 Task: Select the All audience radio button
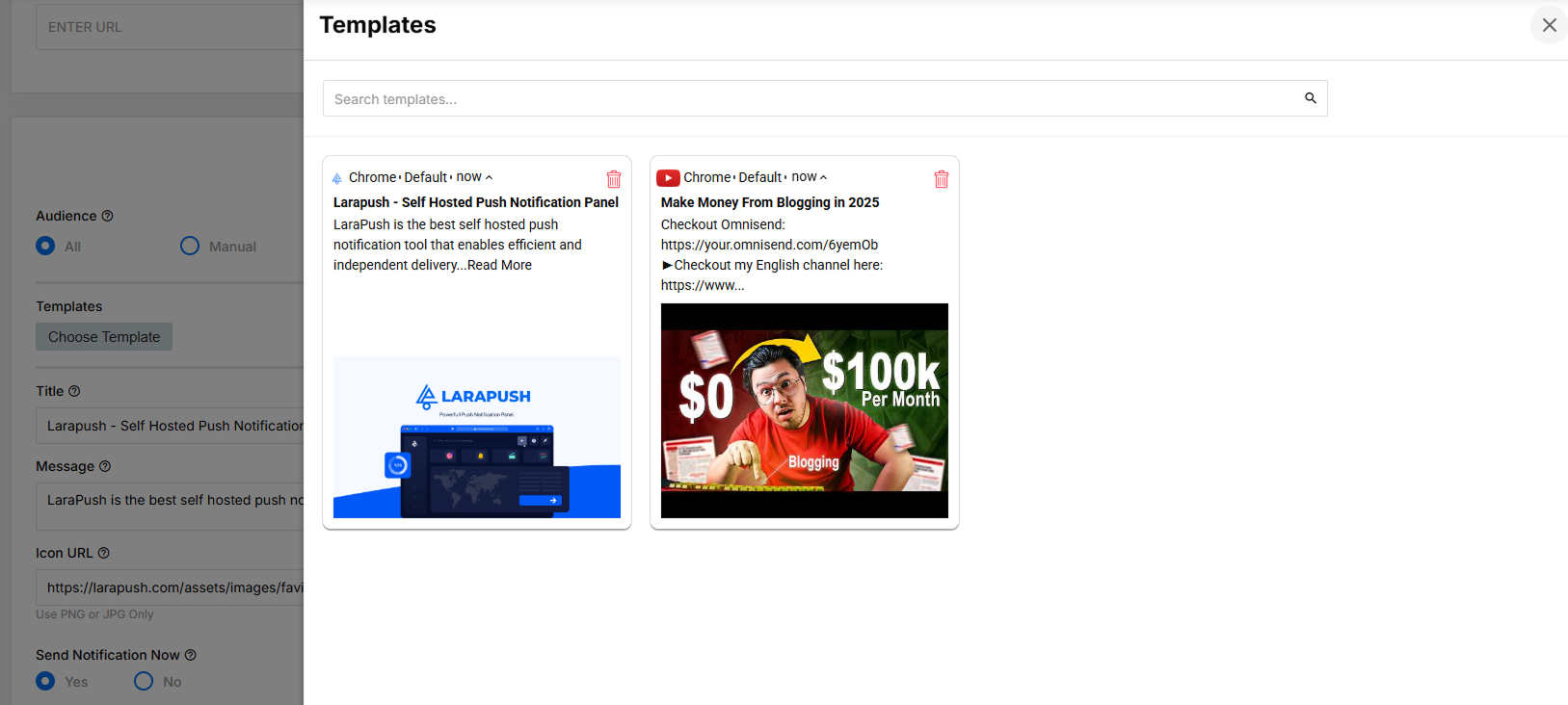(x=45, y=246)
